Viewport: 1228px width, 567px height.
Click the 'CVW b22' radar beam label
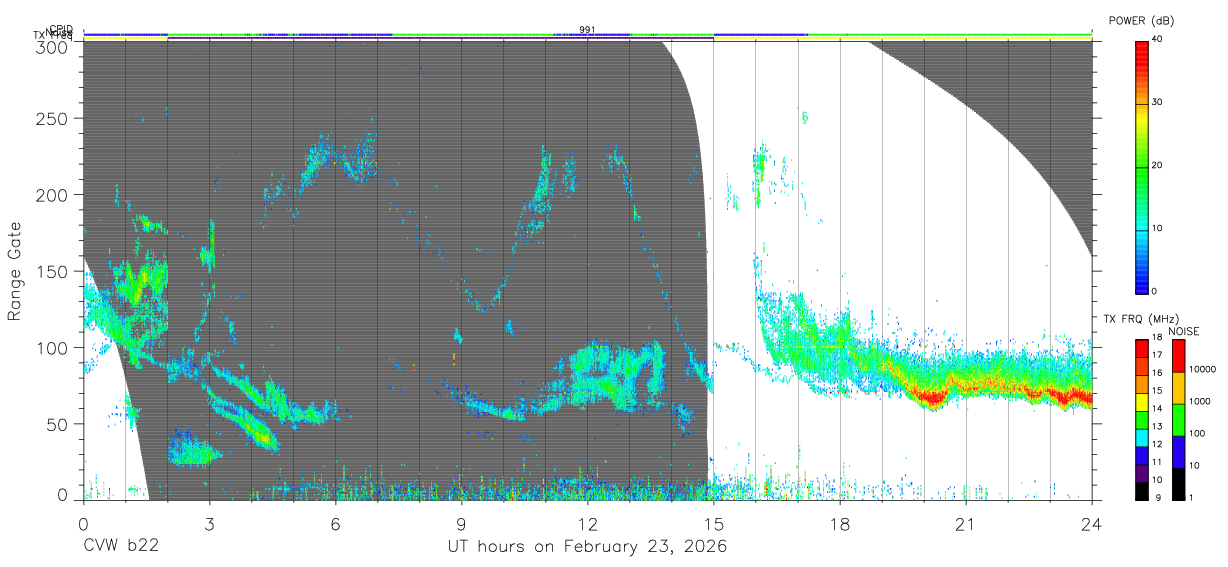(119, 547)
